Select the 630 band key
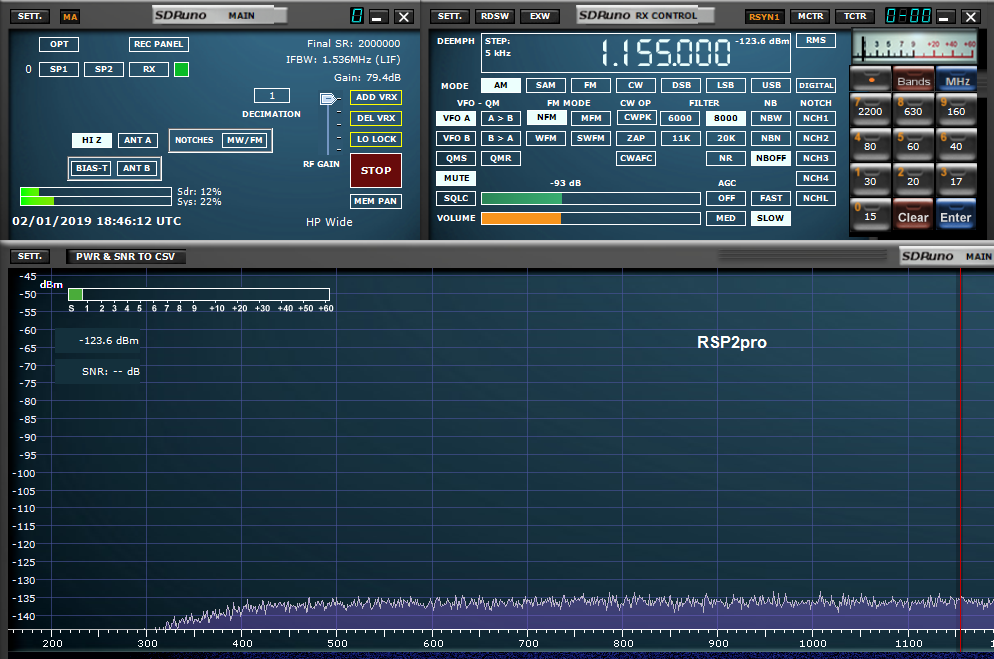 click(913, 109)
